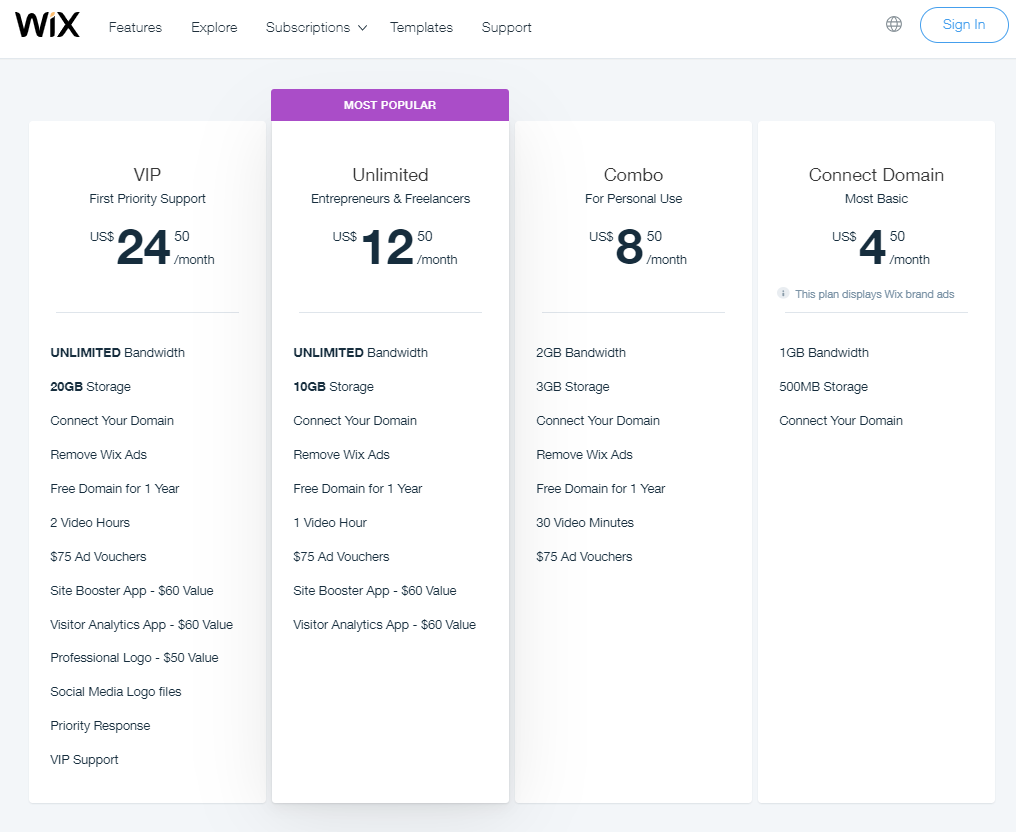Click 'Free Domain for 1 Year' in Unlimited plan
The width and height of the screenshot is (1016, 832).
pyautogui.click(x=357, y=489)
